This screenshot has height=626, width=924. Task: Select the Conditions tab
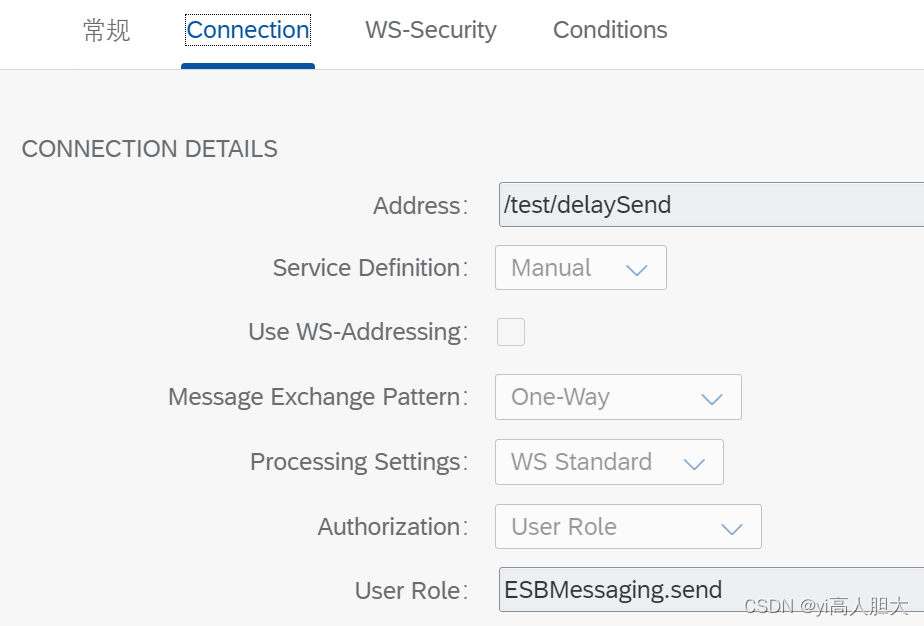click(x=610, y=30)
